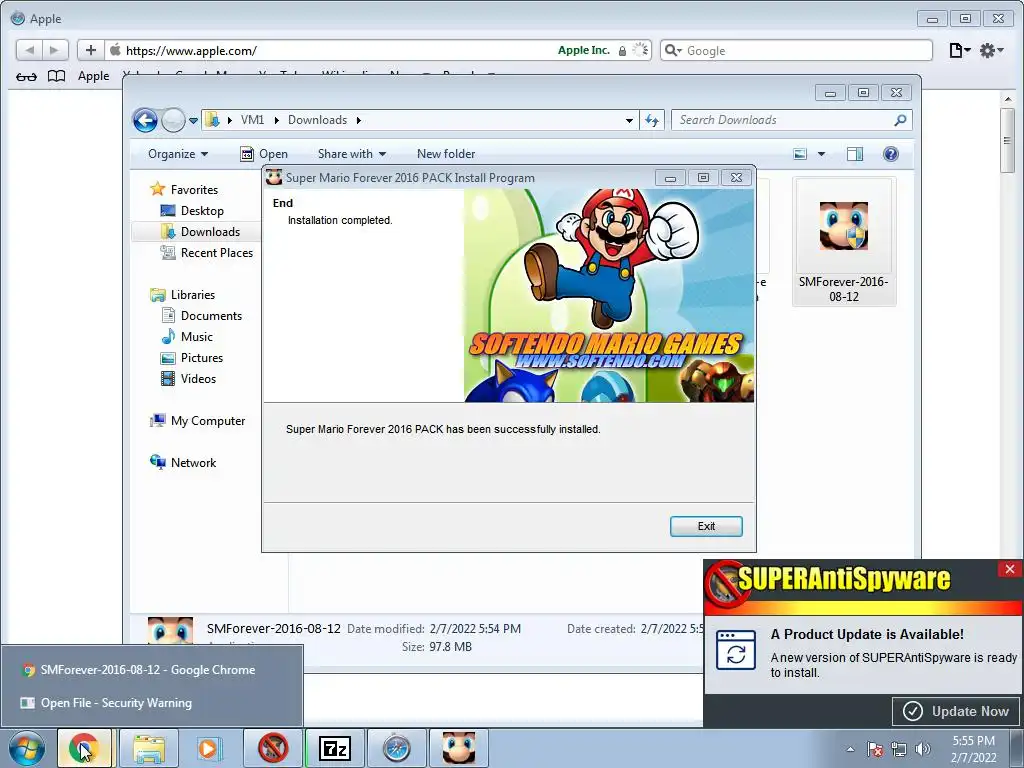This screenshot has width=1024, height=768.
Task: Click the Google Chrome taskbar icon
Action: tap(86, 748)
